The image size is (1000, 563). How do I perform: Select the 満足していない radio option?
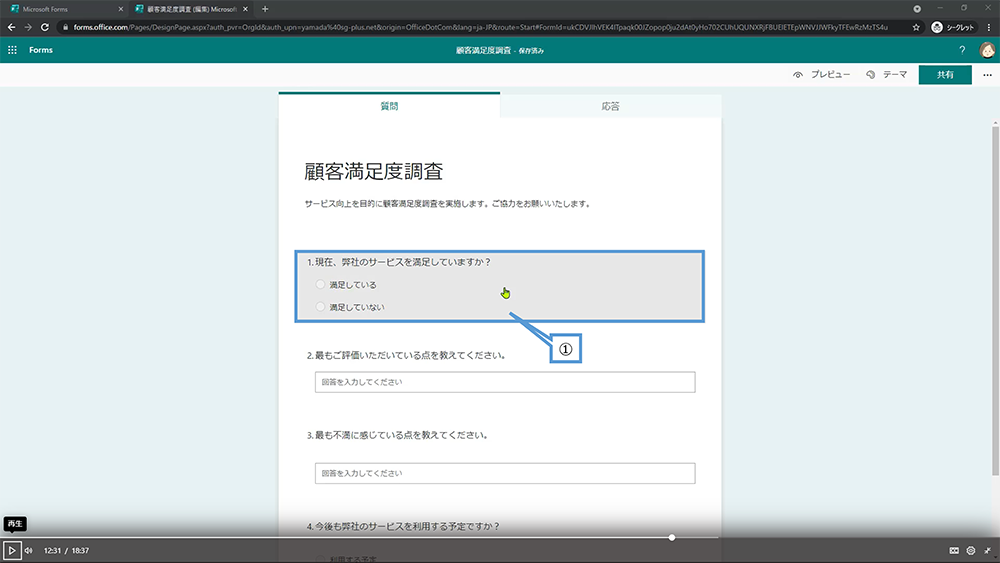pos(320,307)
